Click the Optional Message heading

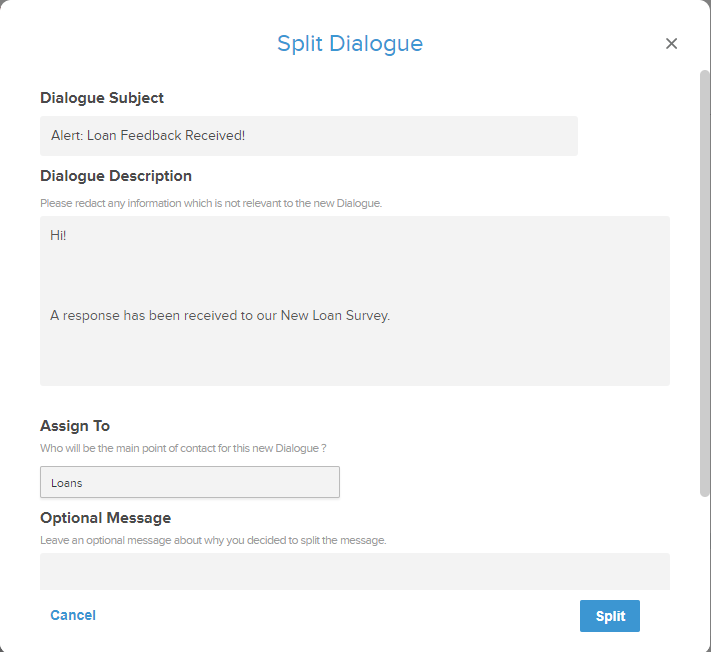click(105, 518)
